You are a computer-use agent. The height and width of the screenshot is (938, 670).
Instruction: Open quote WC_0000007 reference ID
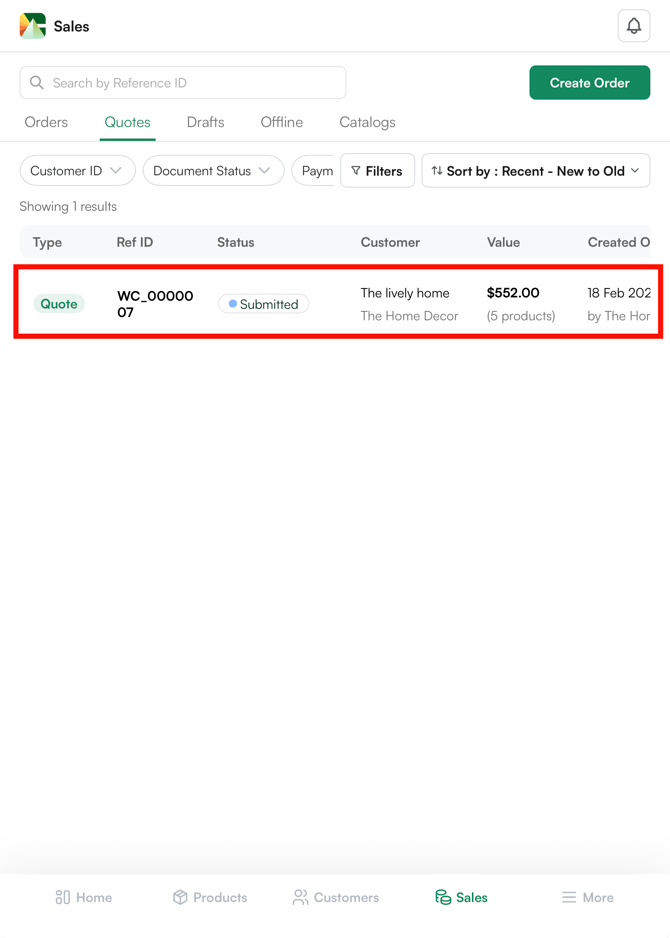(x=155, y=304)
